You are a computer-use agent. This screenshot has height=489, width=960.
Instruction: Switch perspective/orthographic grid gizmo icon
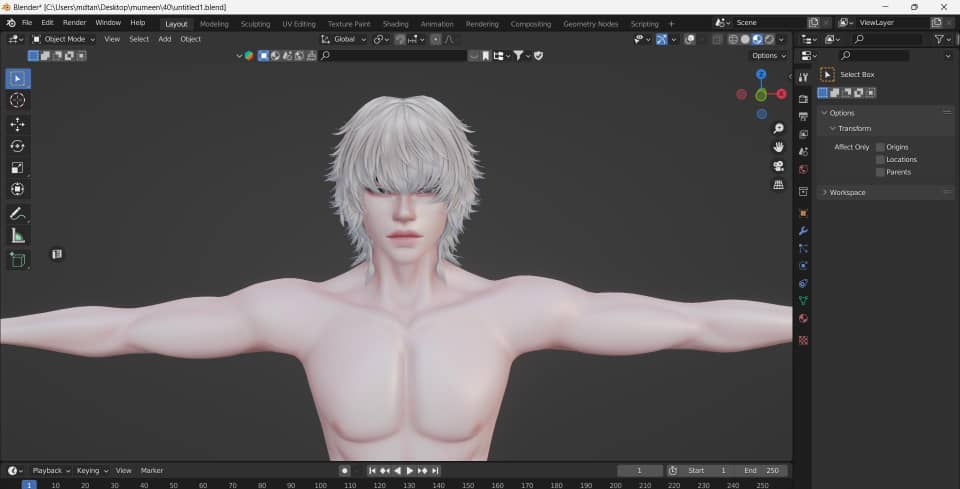click(778, 185)
